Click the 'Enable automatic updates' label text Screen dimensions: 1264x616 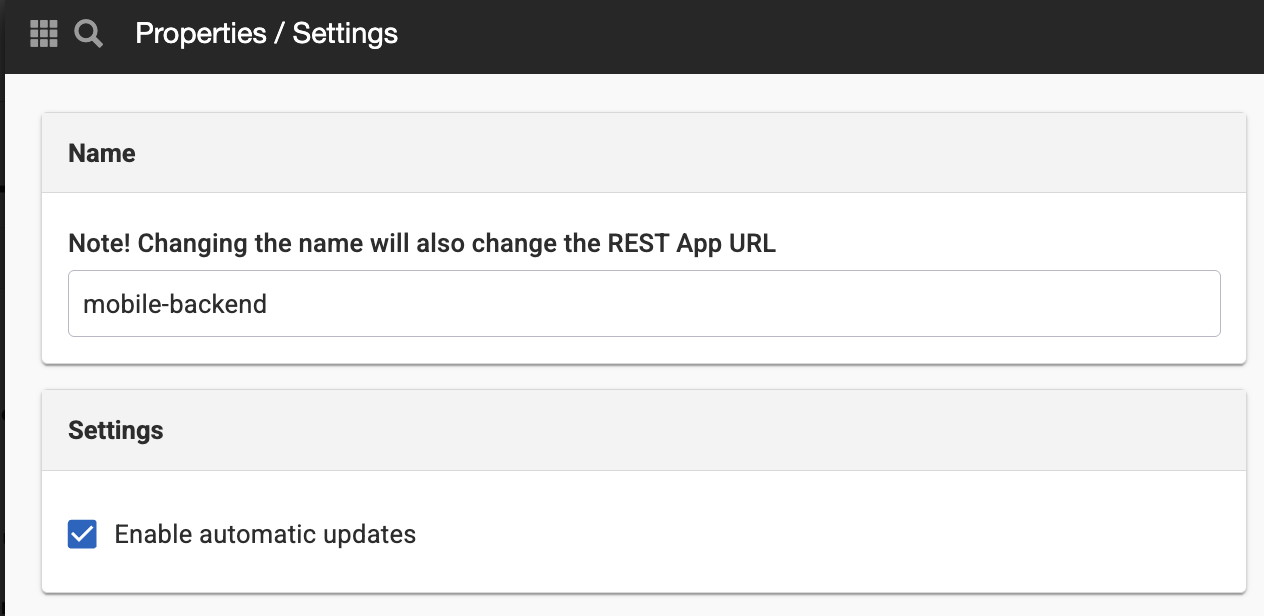pos(265,534)
